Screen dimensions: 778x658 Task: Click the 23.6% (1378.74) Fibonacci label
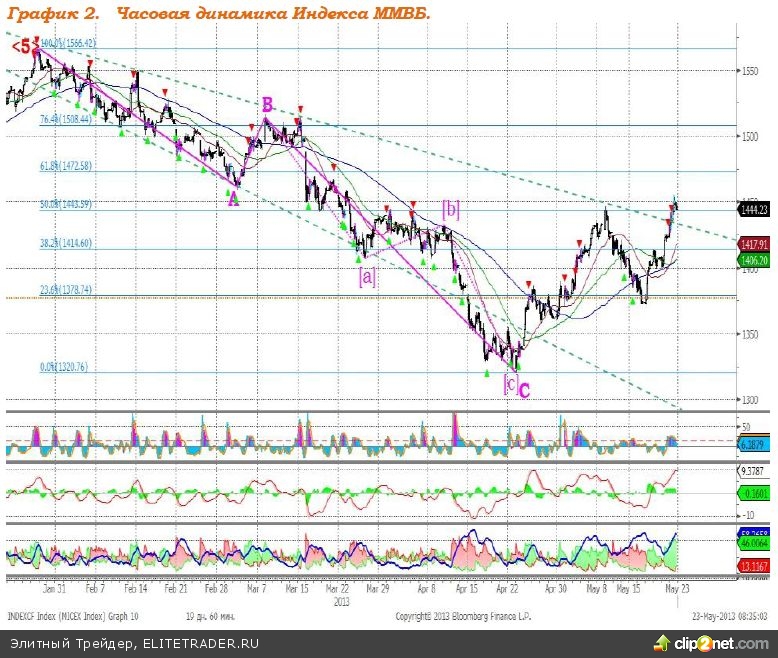(x=66, y=289)
